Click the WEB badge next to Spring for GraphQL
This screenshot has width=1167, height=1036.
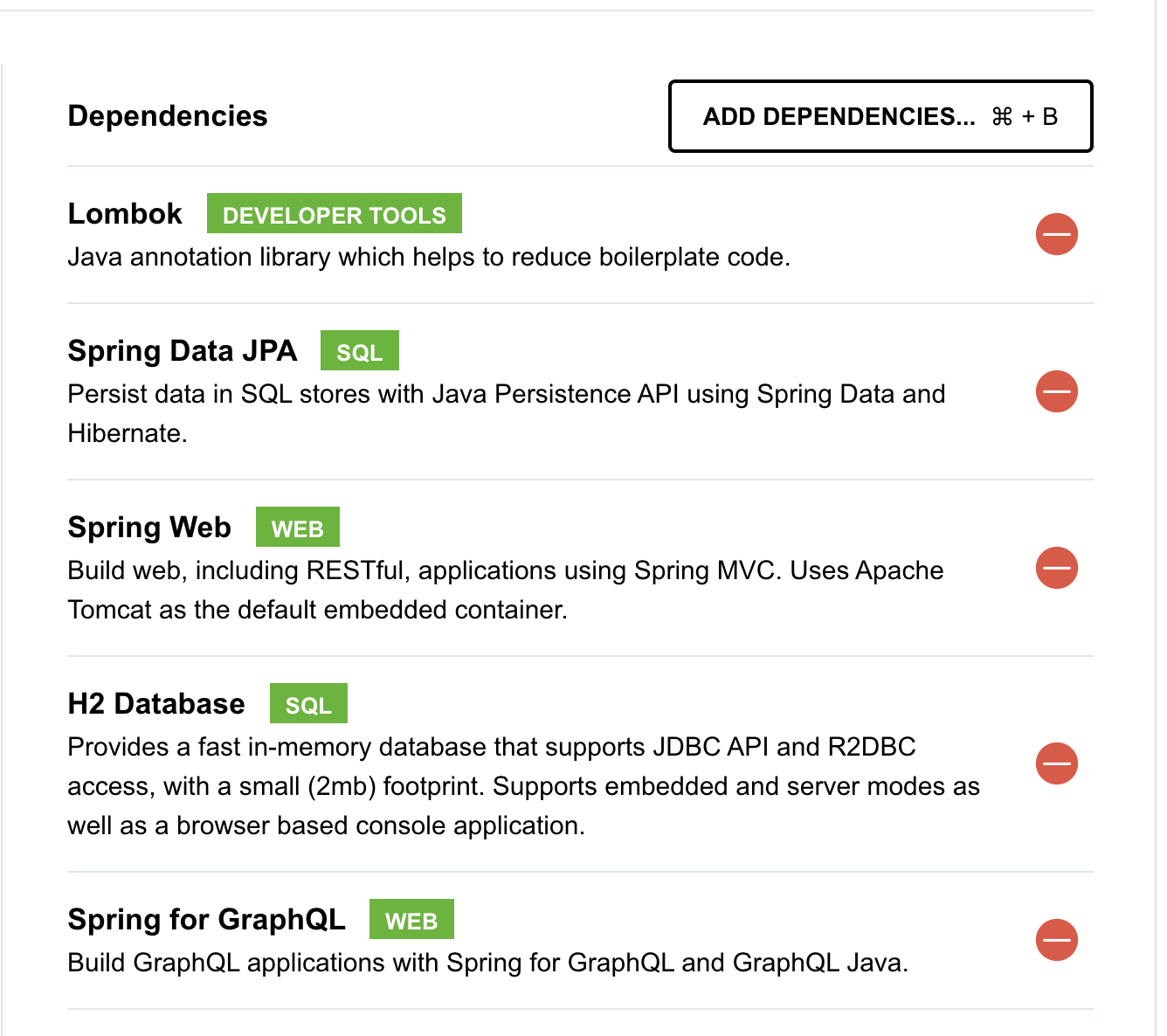411,919
